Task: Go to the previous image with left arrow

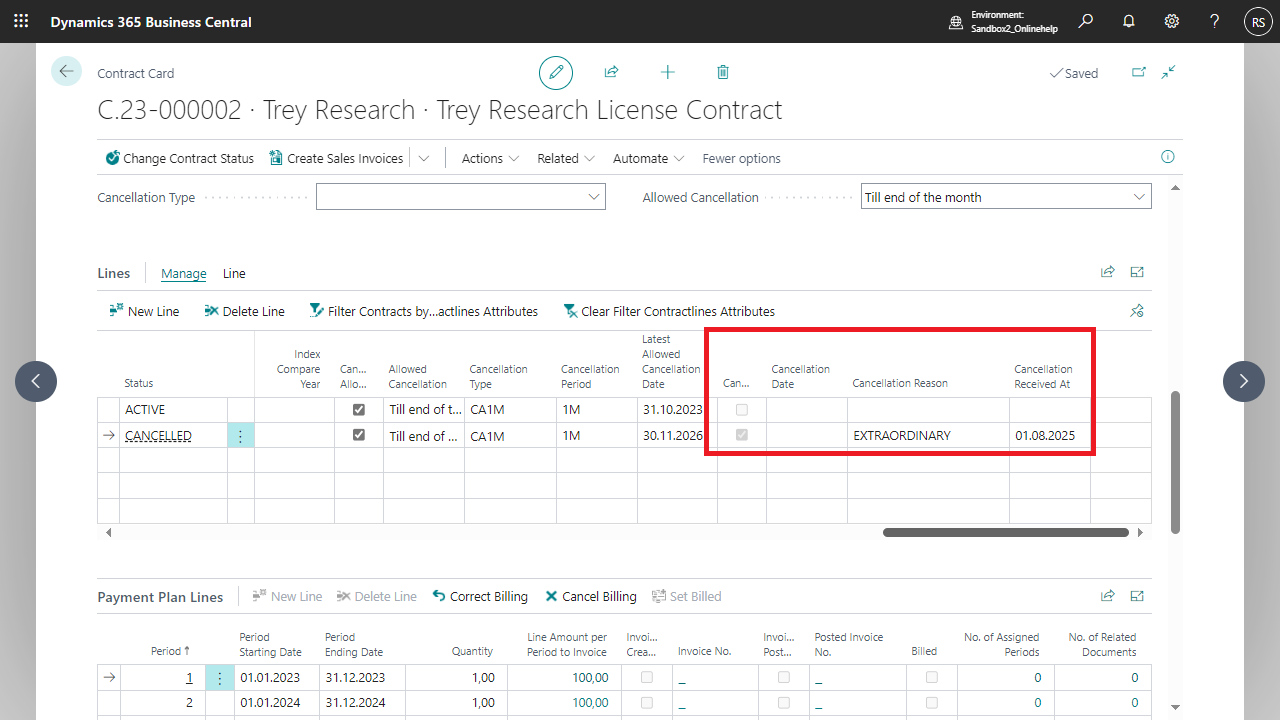Action: click(36, 381)
